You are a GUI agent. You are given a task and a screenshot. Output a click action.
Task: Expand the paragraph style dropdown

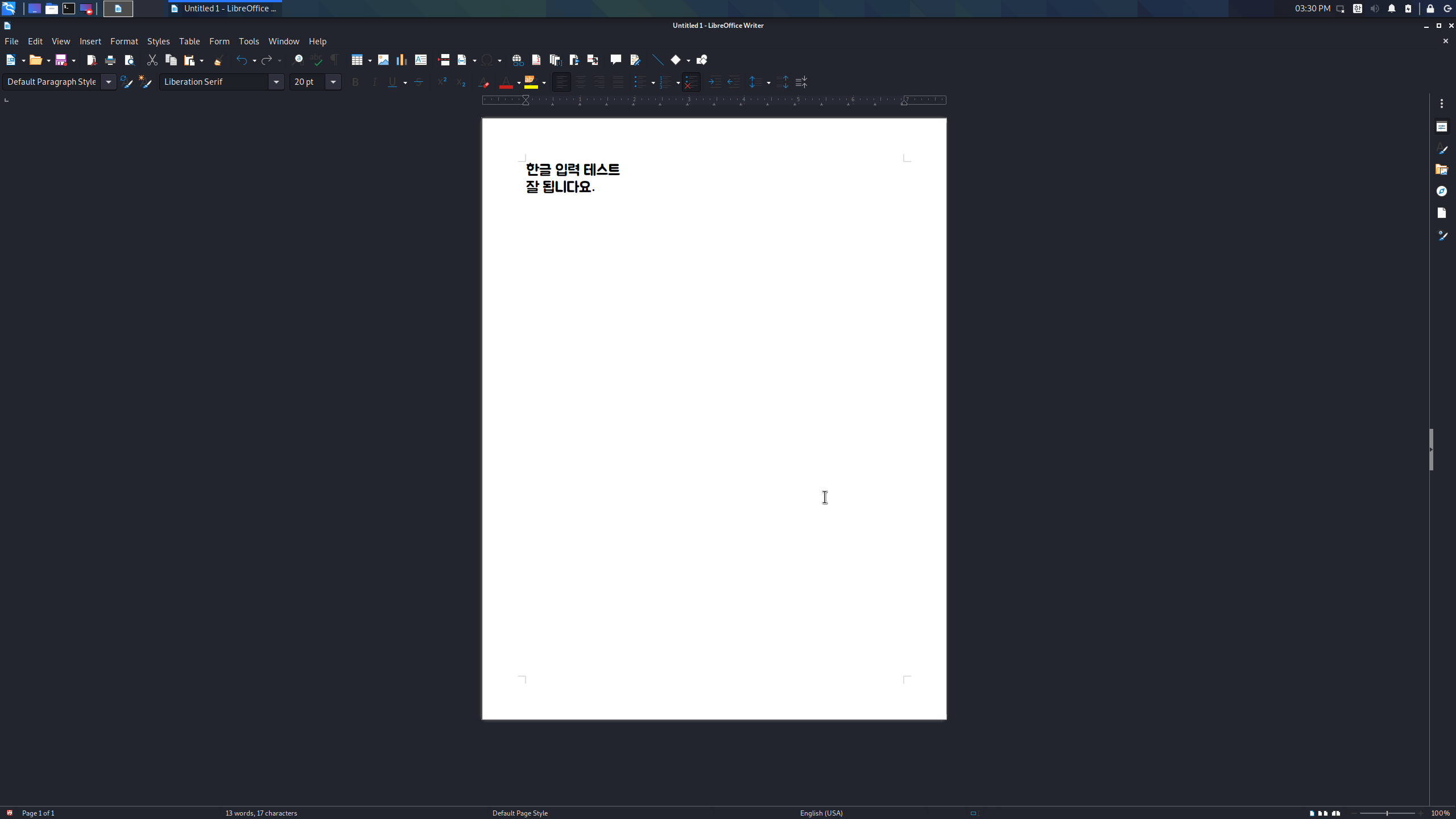(x=108, y=82)
